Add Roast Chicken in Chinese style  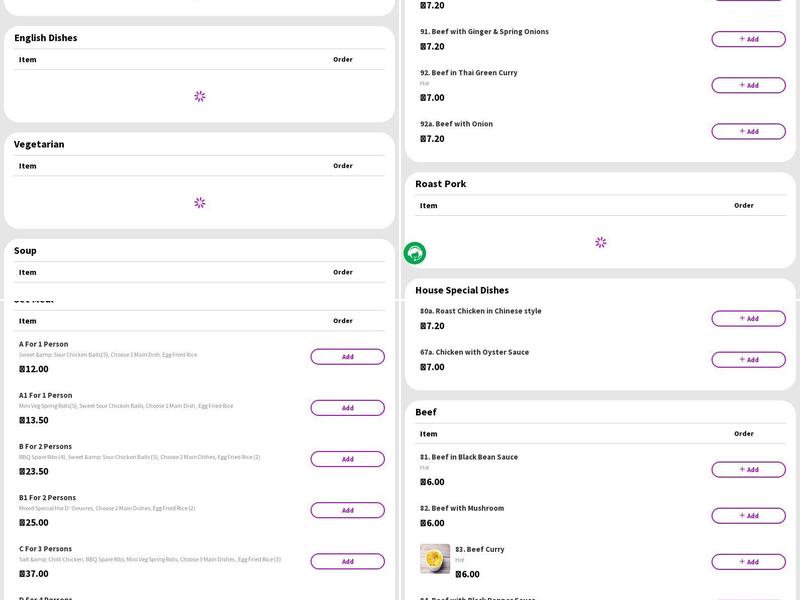[x=748, y=318]
